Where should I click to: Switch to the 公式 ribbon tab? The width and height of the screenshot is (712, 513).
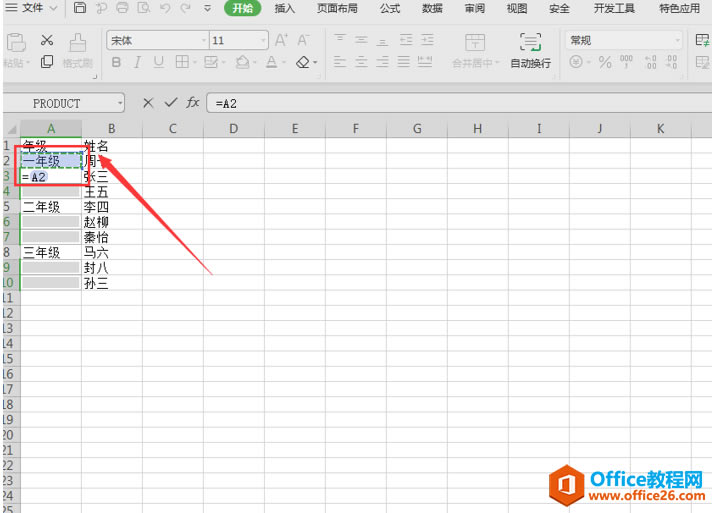click(390, 8)
